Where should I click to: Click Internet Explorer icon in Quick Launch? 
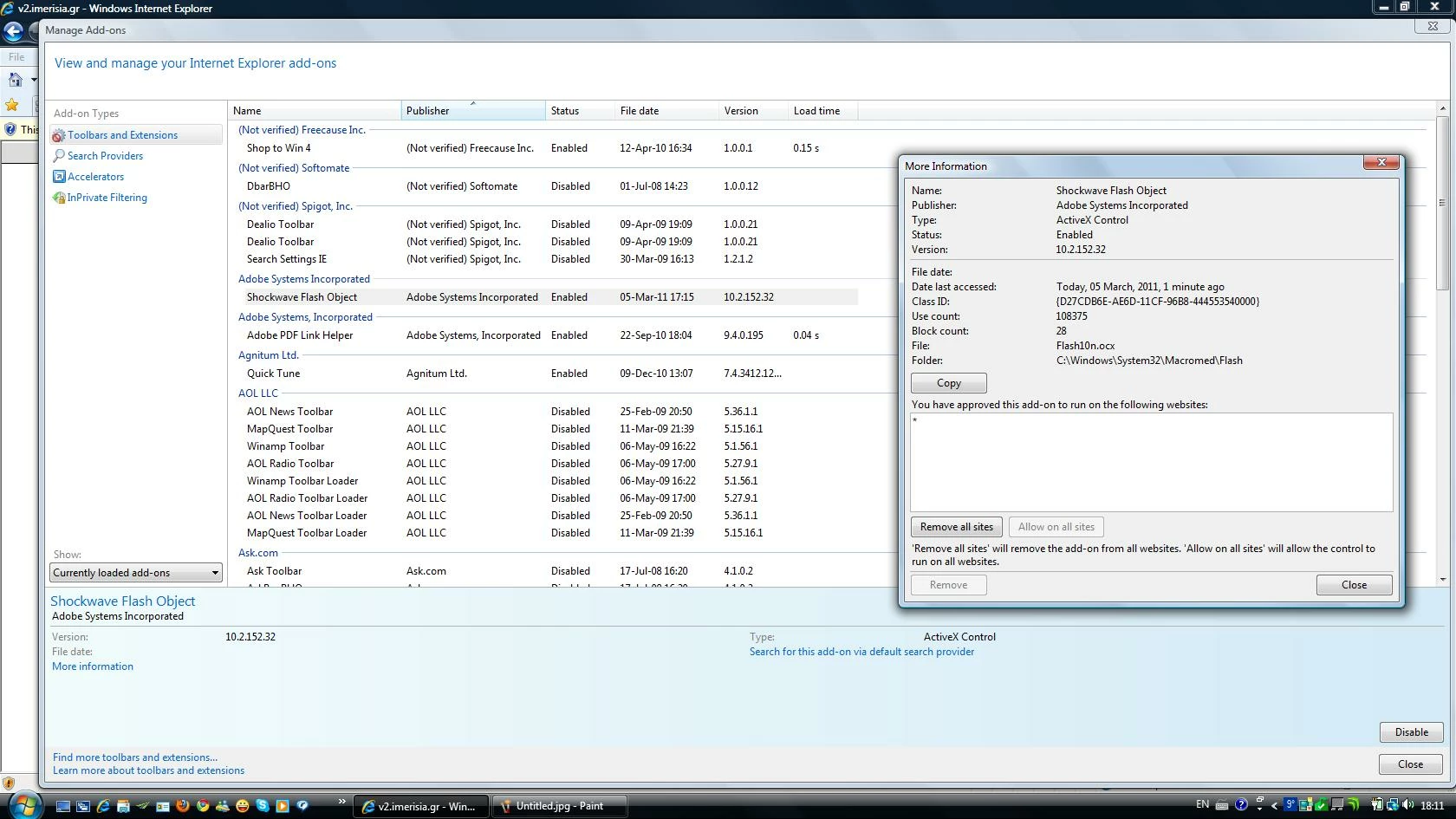click(102, 805)
